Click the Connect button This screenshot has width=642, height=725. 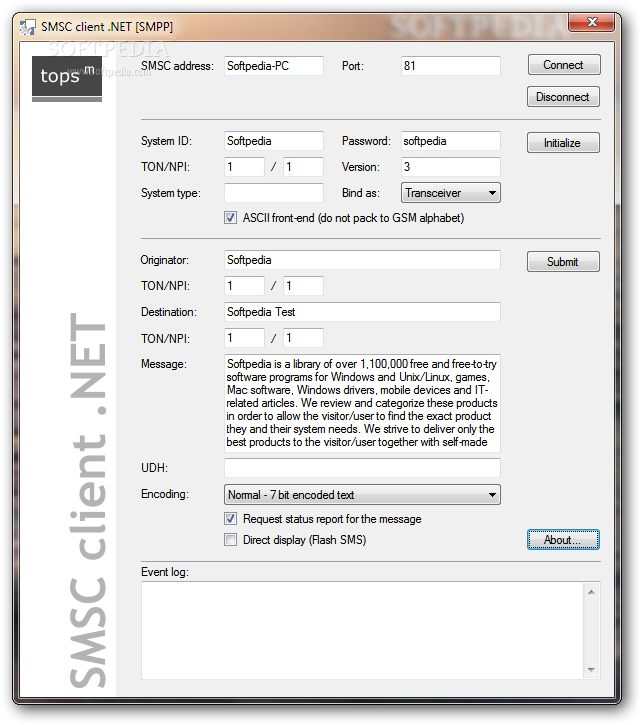pyautogui.click(x=564, y=65)
